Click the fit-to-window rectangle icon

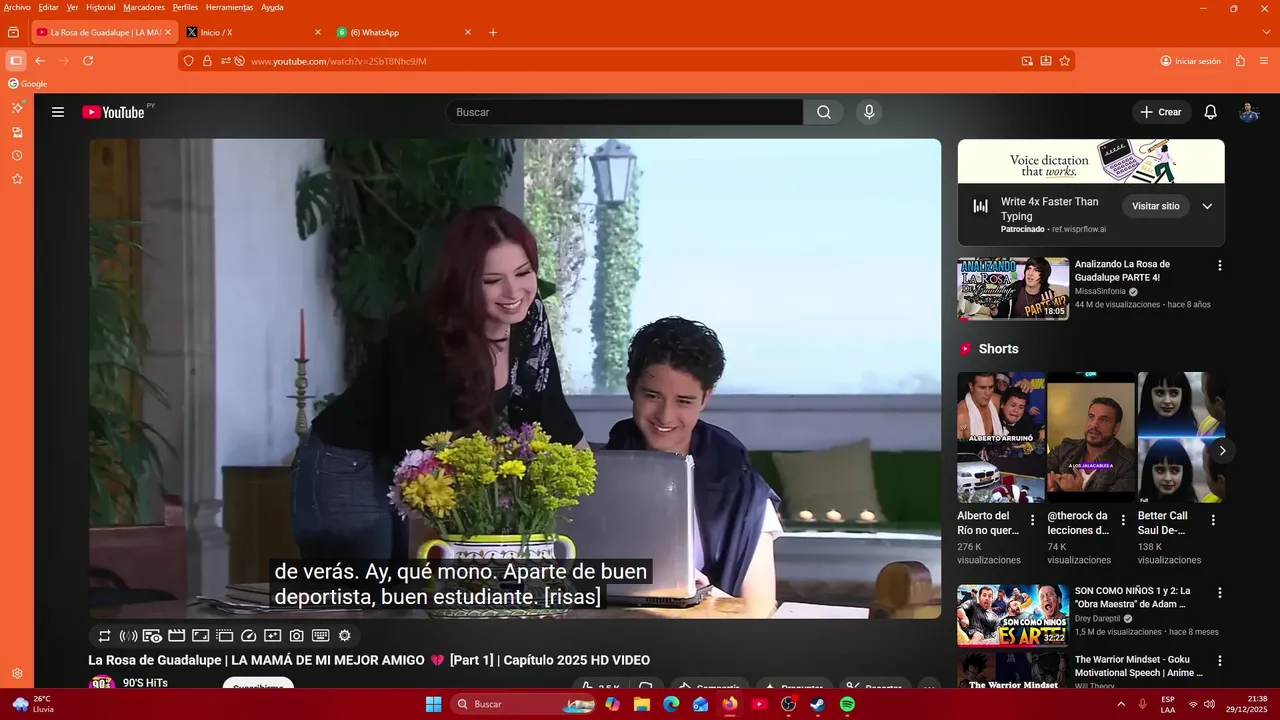click(x=201, y=636)
